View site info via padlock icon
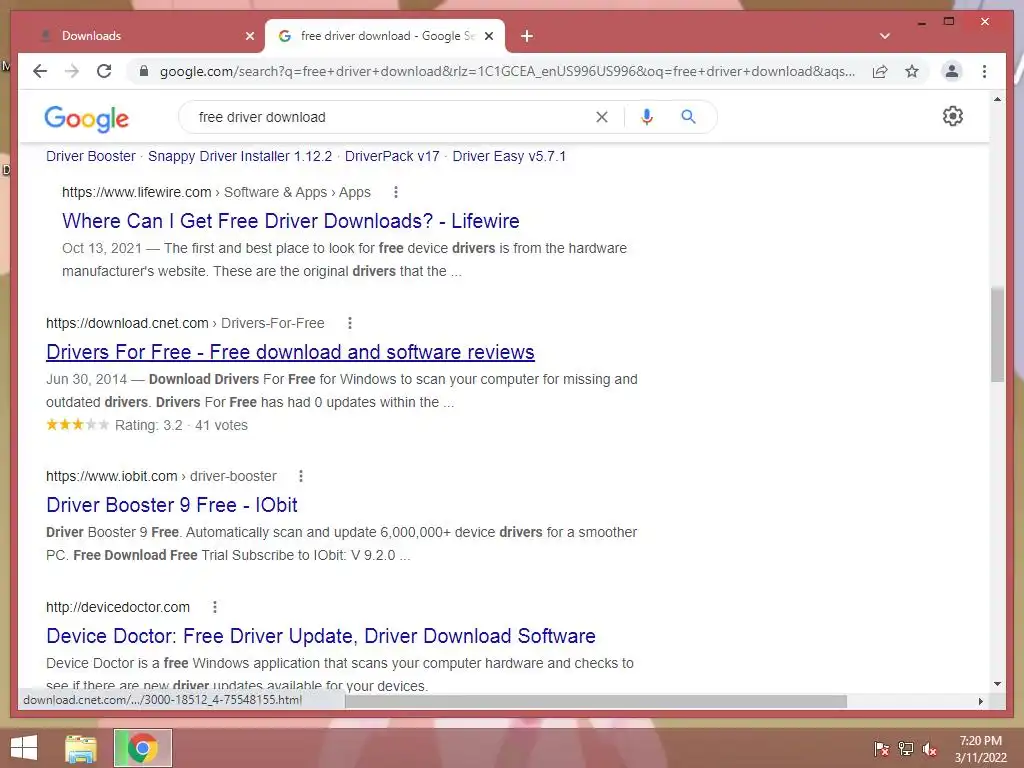Image resolution: width=1024 pixels, height=768 pixels. click(x=144, y=71)
